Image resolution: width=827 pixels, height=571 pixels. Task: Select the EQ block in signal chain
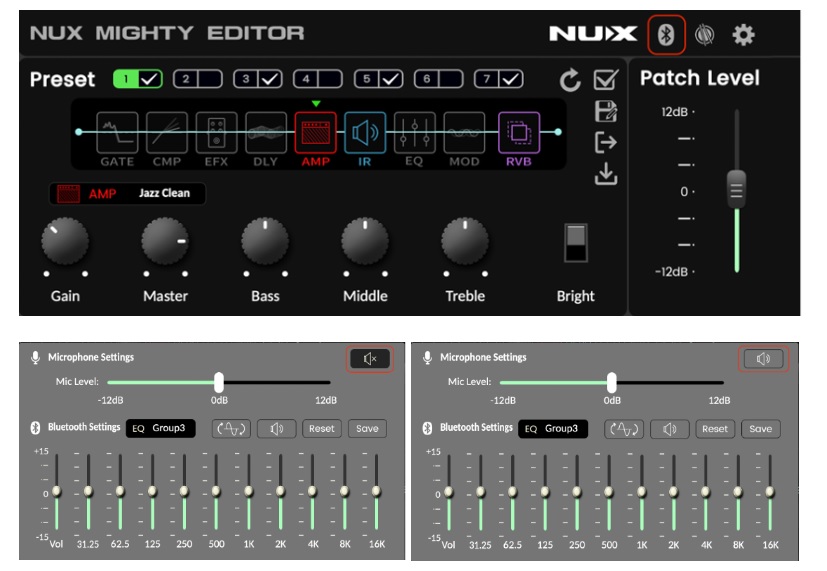(415, 132)
